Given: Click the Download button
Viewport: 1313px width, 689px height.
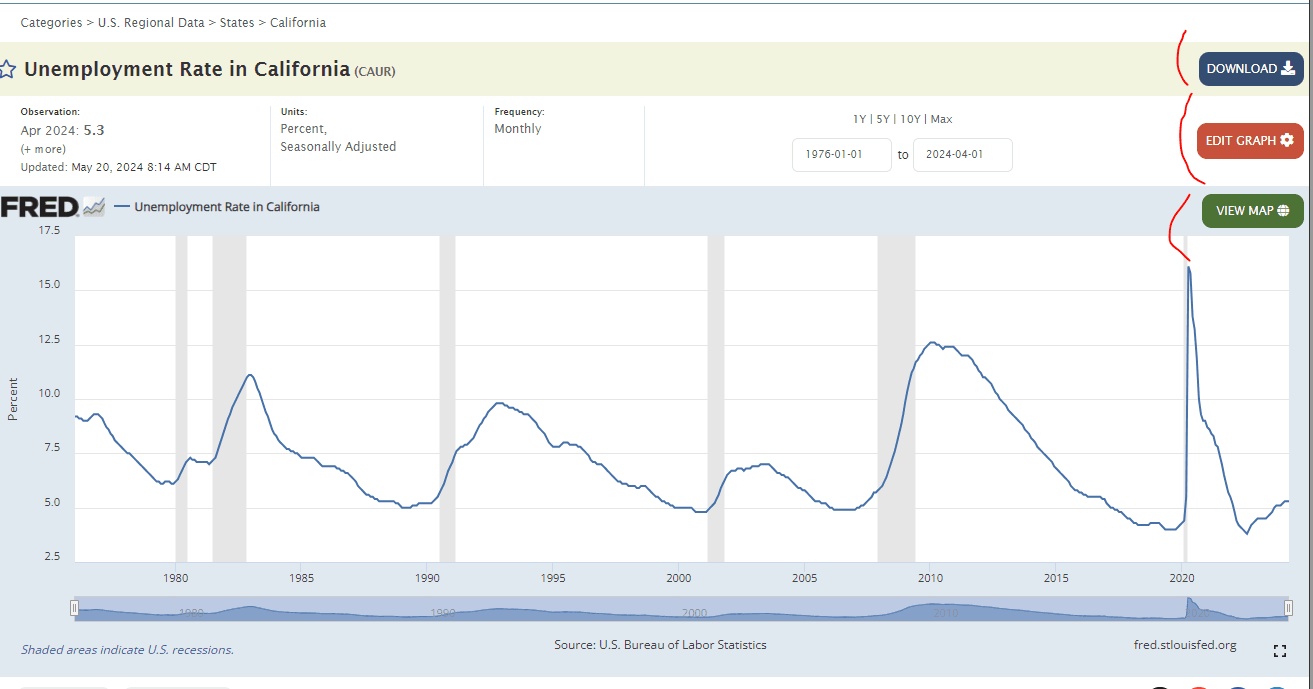Looking at the screenshot, I should pyautogui.click(x=1251, y=69).
